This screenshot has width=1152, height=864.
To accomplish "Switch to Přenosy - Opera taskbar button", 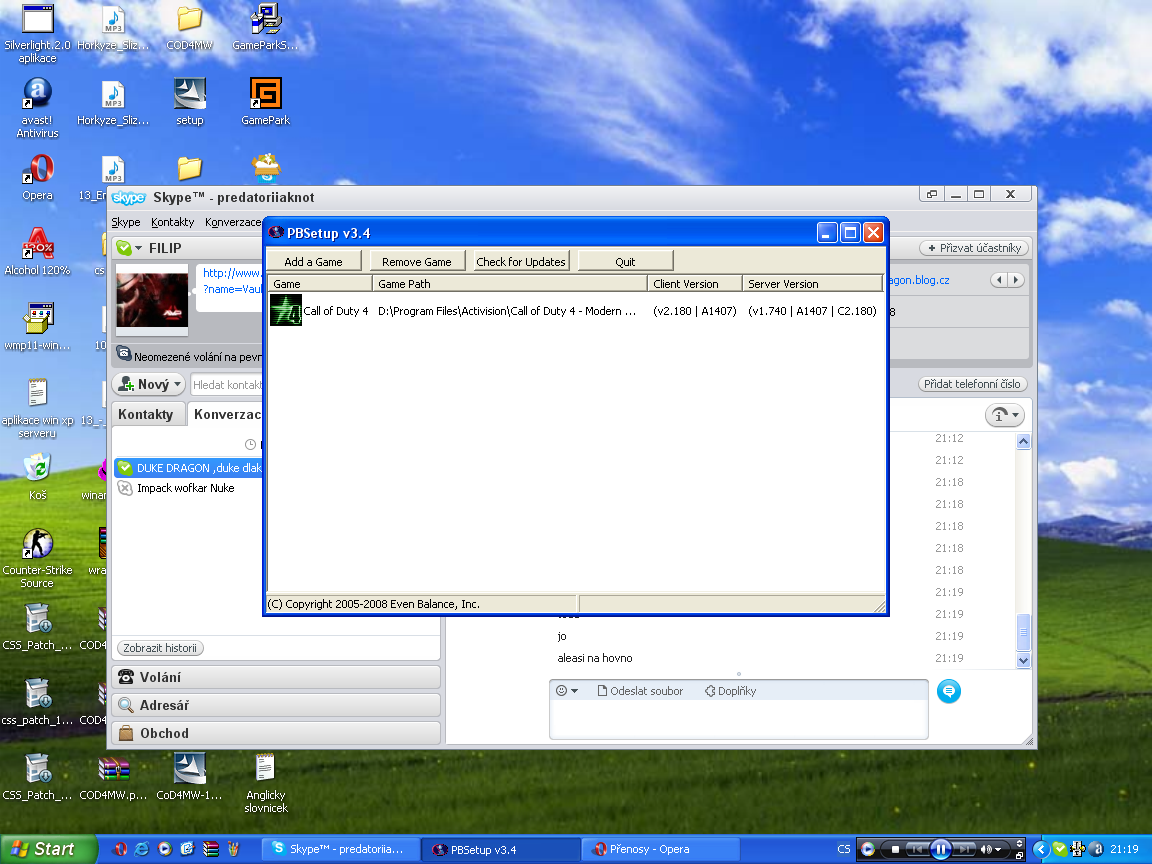I will tap(660, 849).
